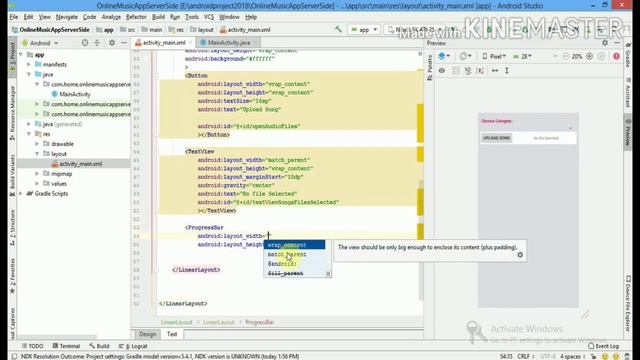Open the Device File Explorer side tab
Image resolution: width=640 pixels, height=360 pixels.
(x=628, y=303)
